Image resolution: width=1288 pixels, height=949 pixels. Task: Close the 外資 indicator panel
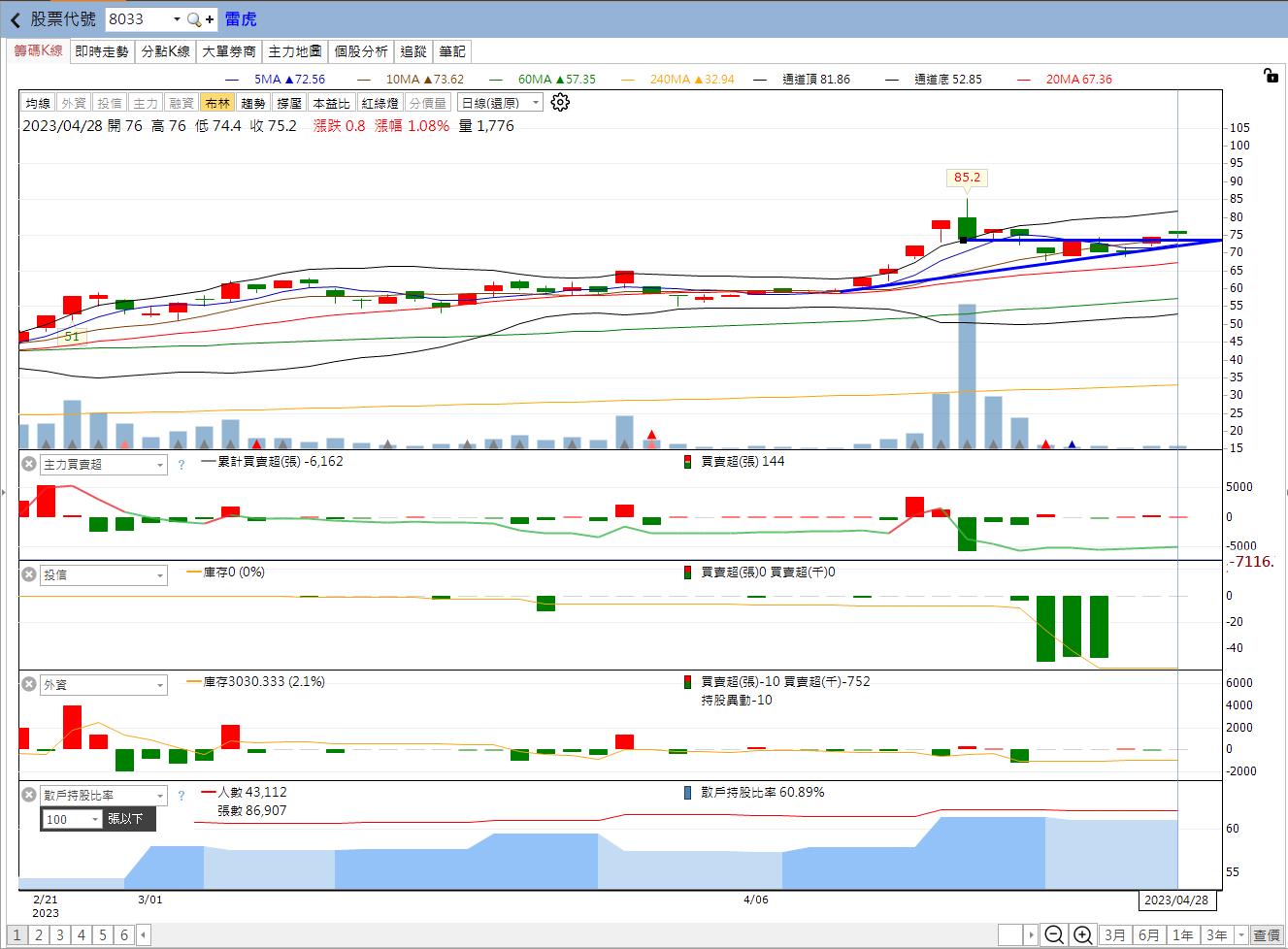[29, 685]
